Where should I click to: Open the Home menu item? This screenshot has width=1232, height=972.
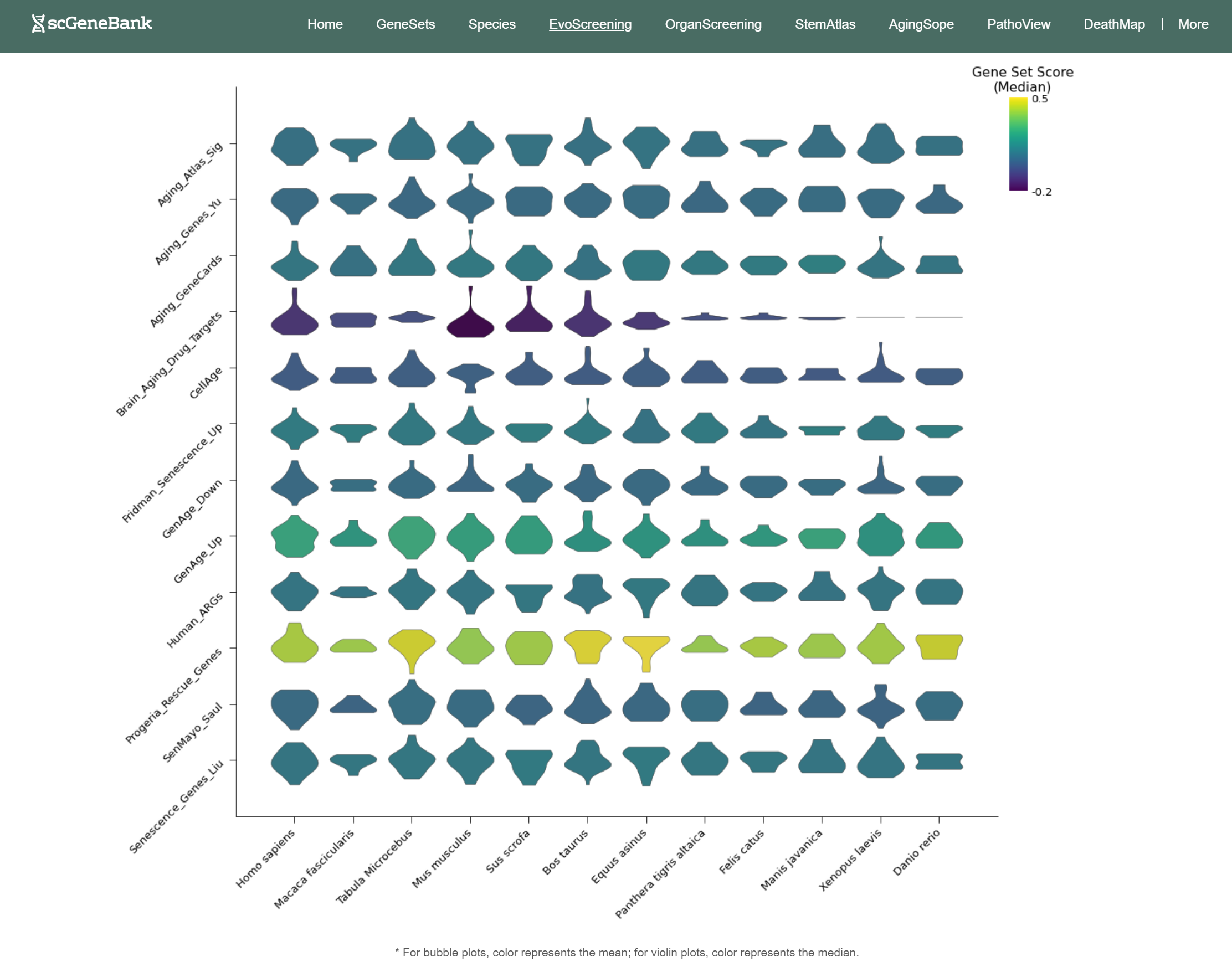(325, 24)
